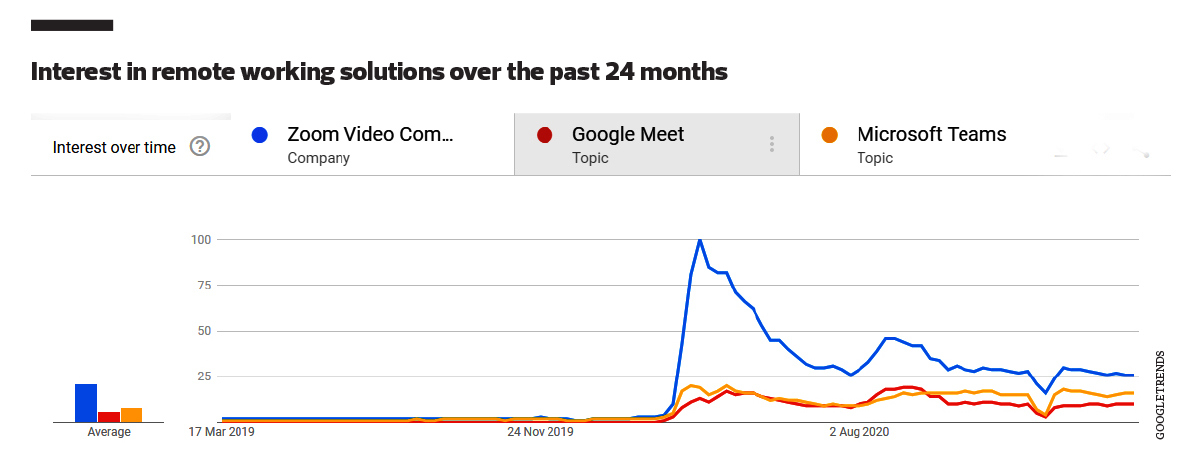Click the 17 Mar 2019 axis date

pyautogui.click(x=223, y=432)
